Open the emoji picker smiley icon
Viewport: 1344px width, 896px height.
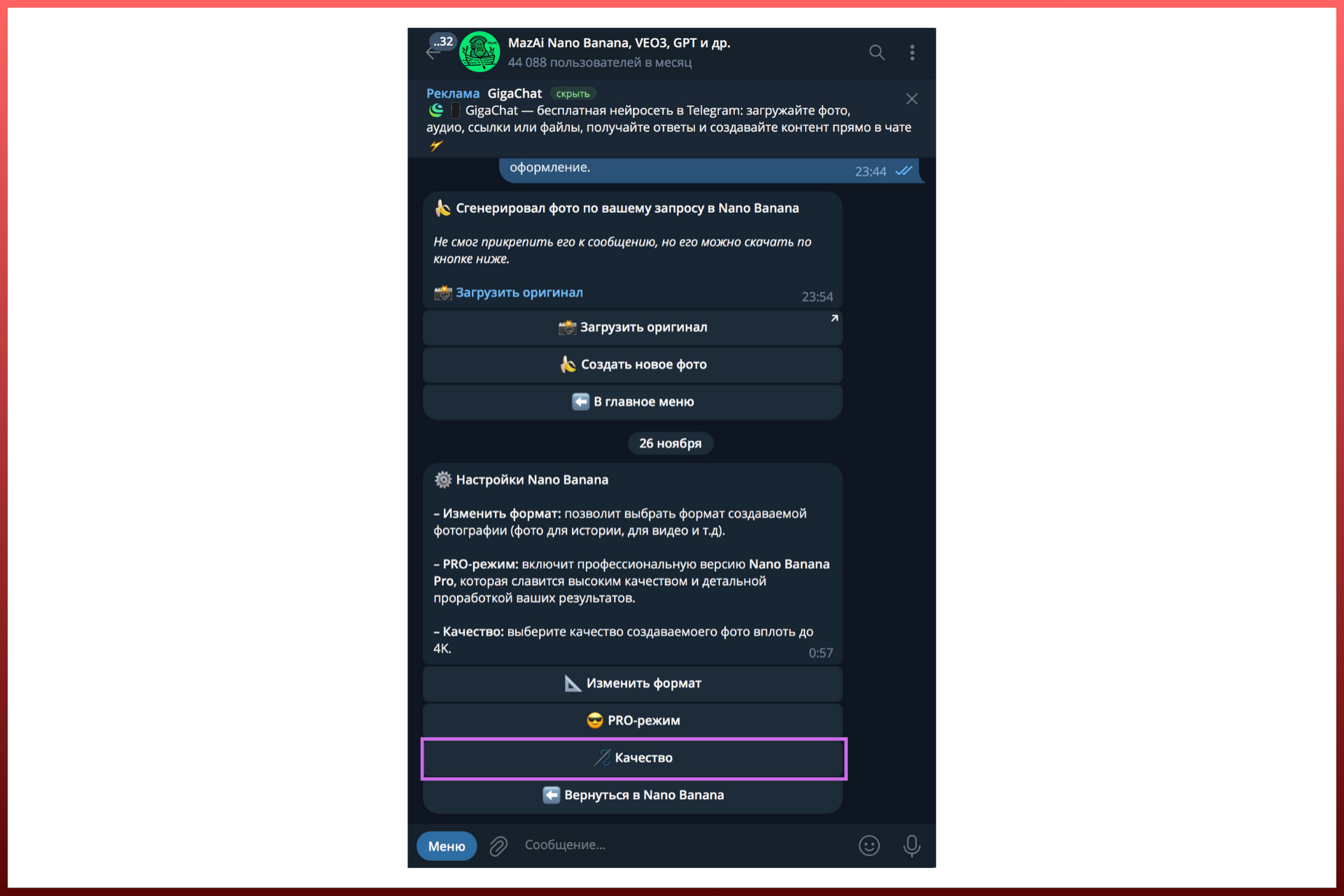coord(869,846)
